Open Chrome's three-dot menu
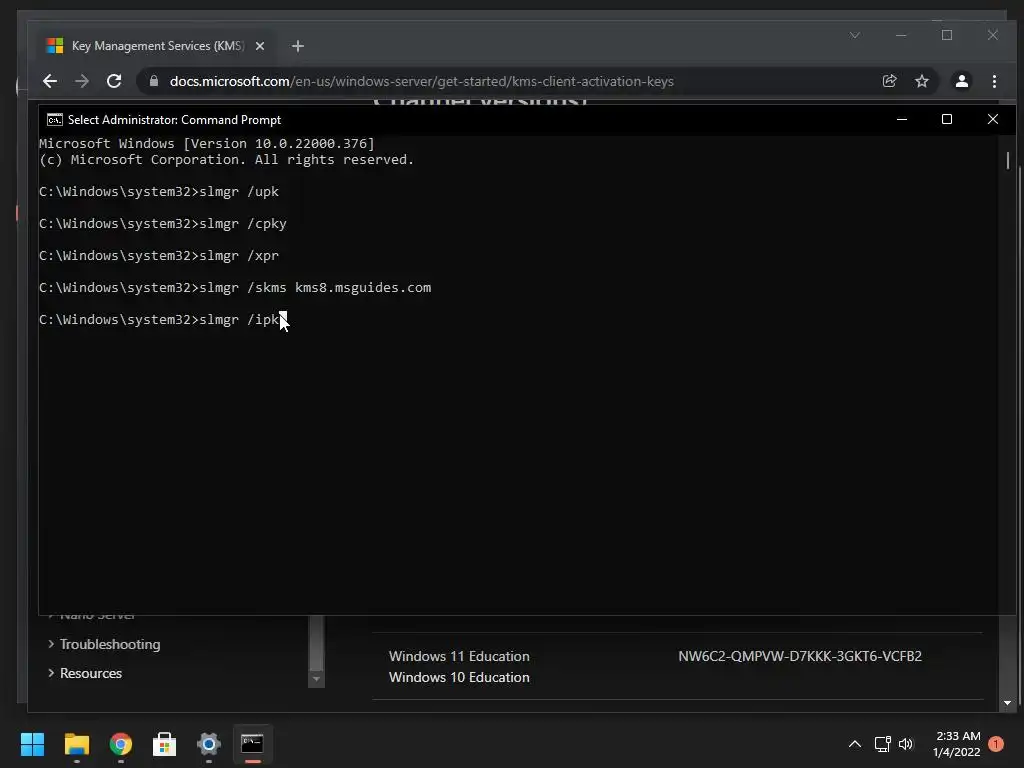This screenshot has width=1024, height=768. (x=994, y=81)
